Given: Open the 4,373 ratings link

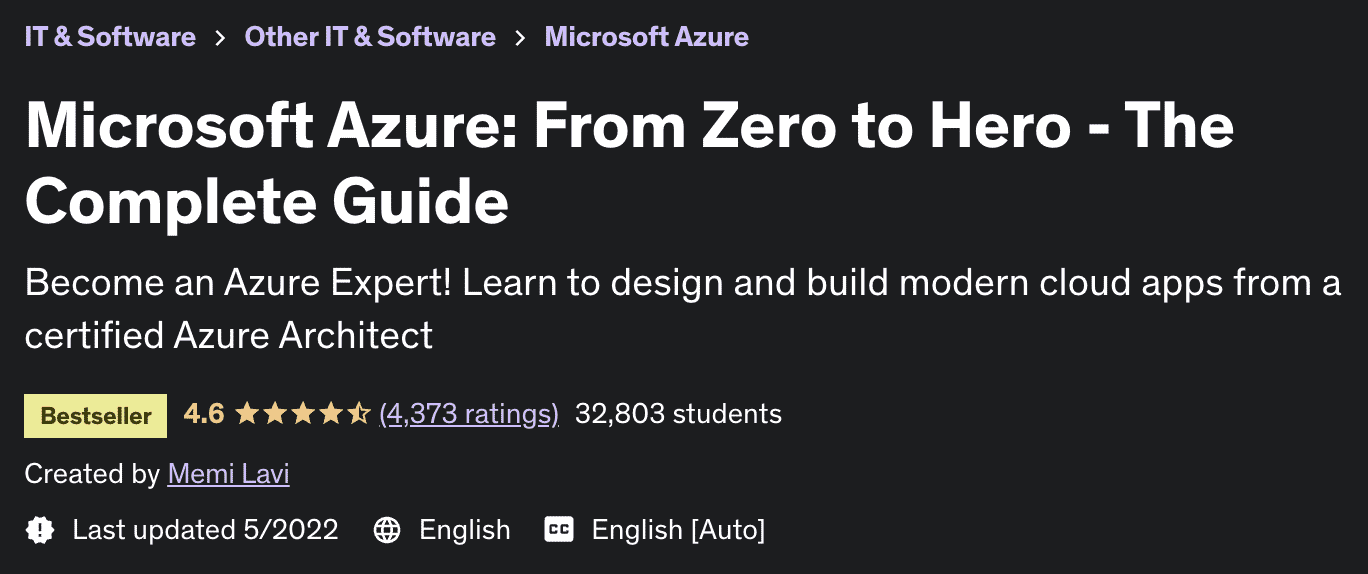Looking at the screenshot, I should [469, 413].
